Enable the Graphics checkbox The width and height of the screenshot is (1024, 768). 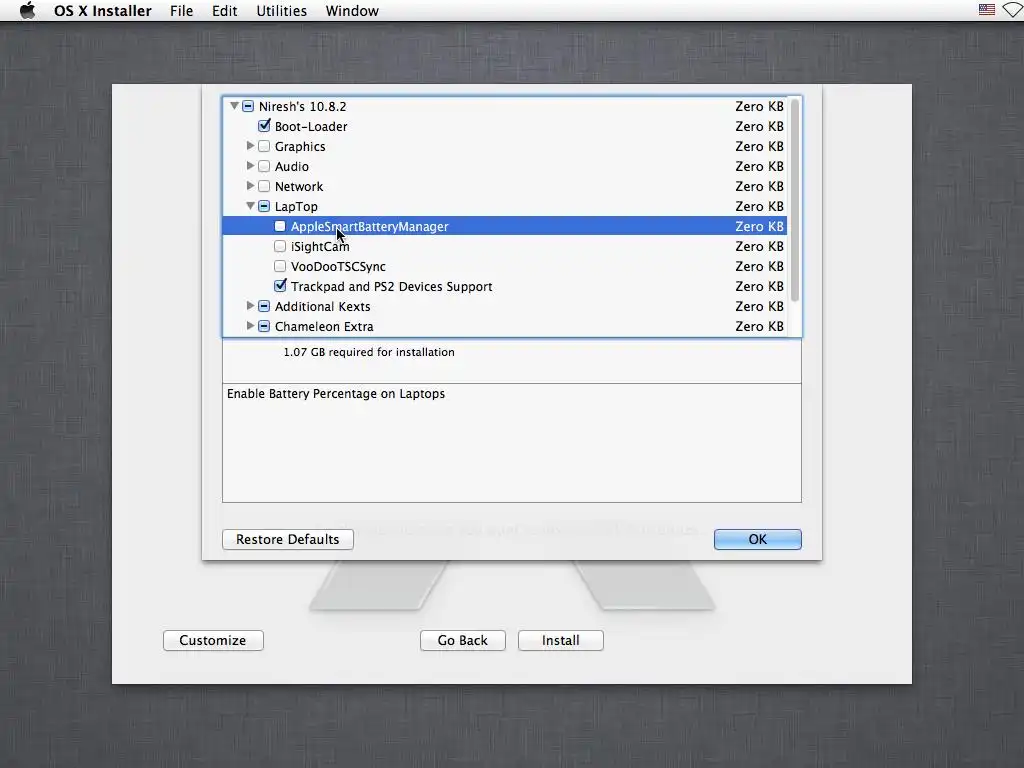(x=264, y=146)
